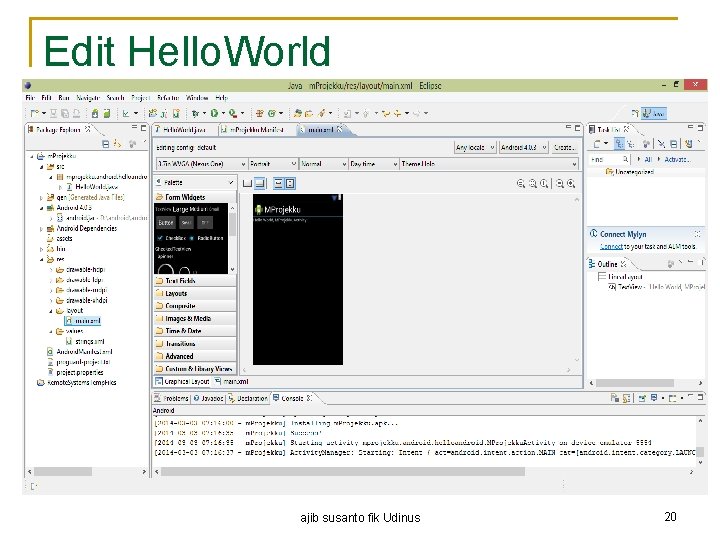The image size is (720, 540).
Task: Click the Collapse All icon in Task List
Action: [x=673, y=144]
